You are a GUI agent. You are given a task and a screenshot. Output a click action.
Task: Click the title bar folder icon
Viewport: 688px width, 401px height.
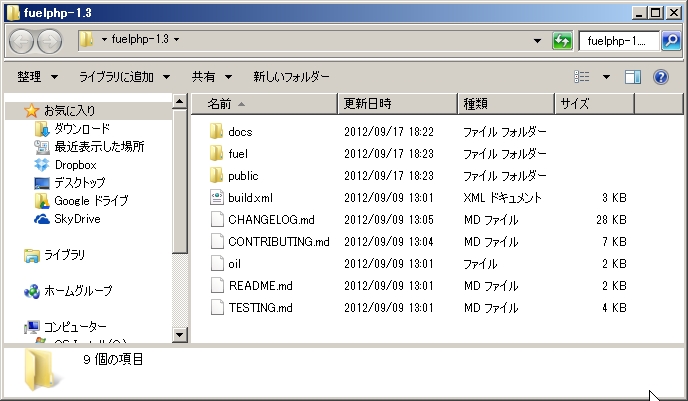tap(13, 13)
